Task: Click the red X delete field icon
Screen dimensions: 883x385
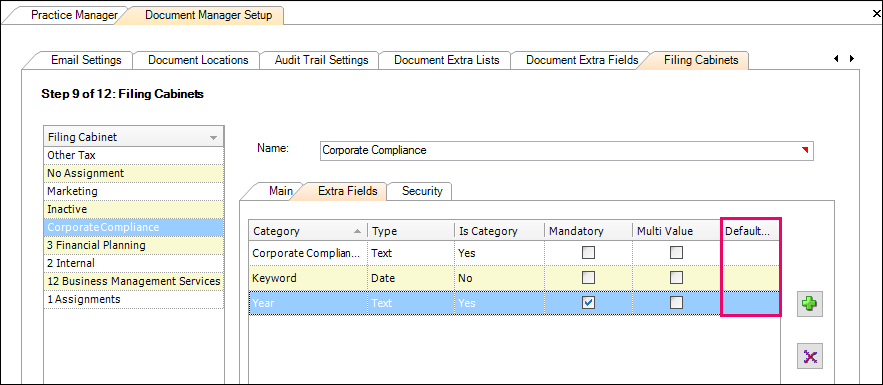Action: pos(810,356)
